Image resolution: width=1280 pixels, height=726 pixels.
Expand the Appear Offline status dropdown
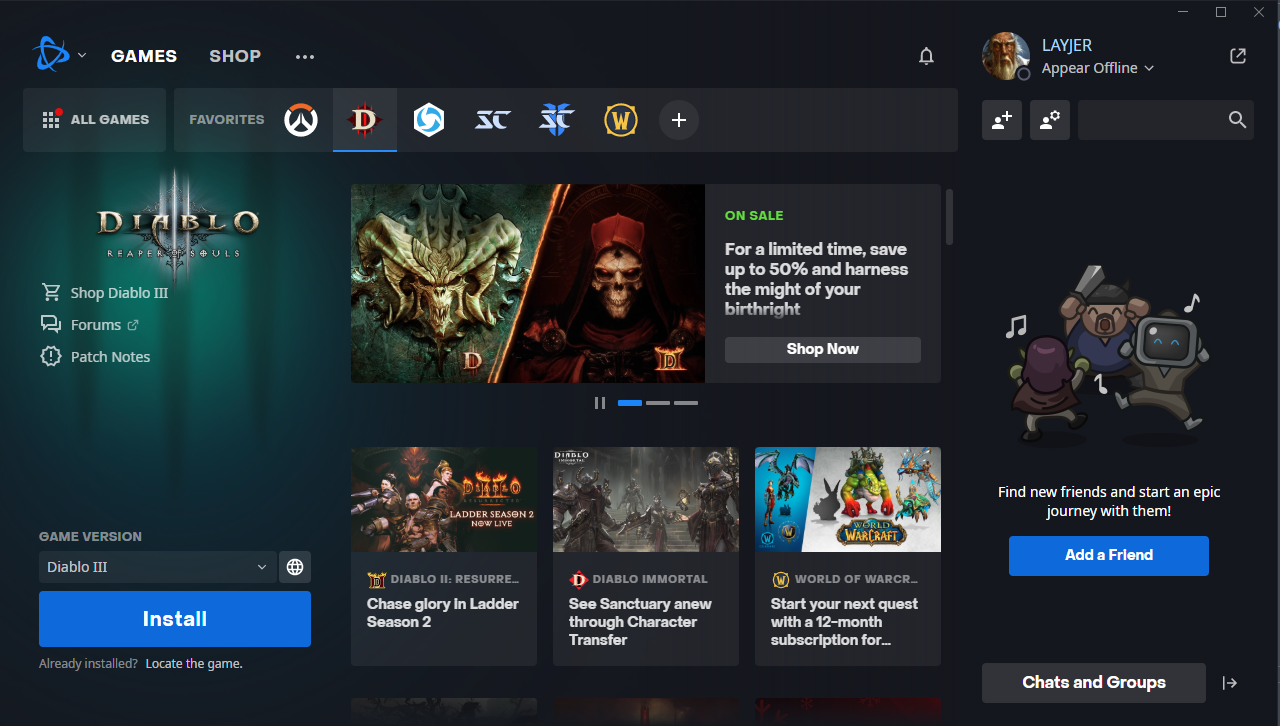[x=1098, y=68]
